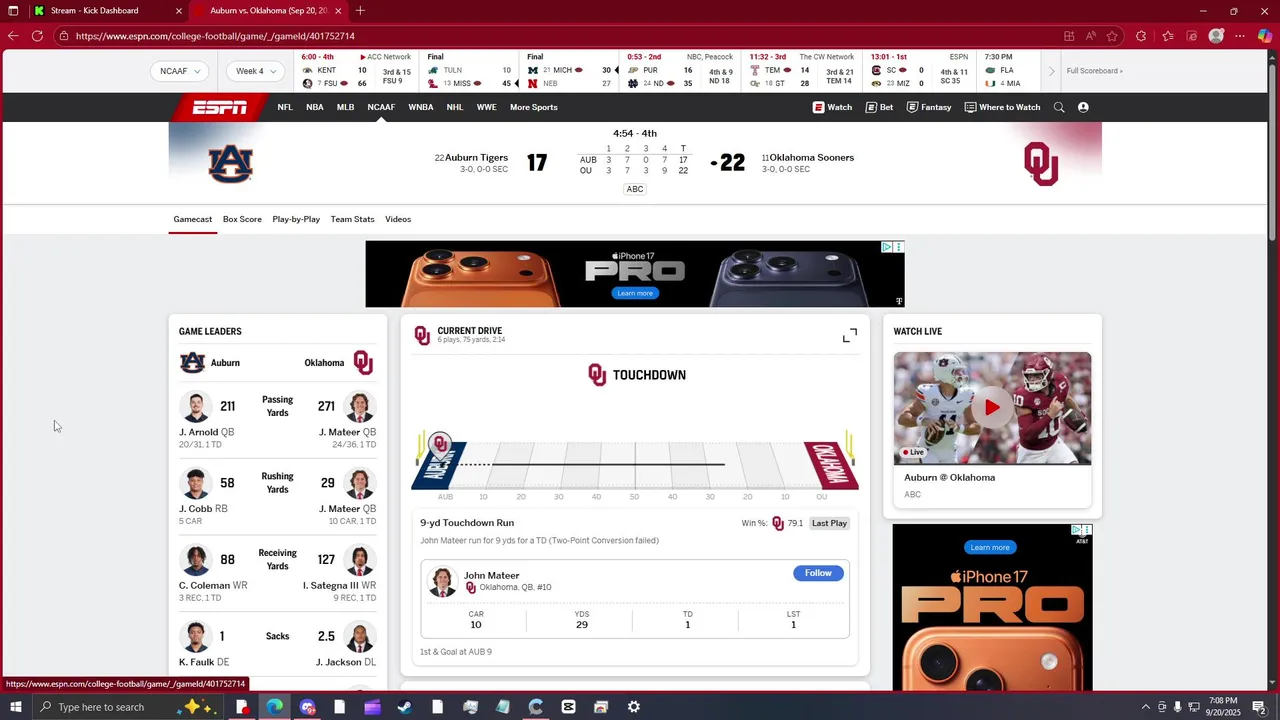Click the taskbar clock showing 7:08 PM

click(1222, 707)
